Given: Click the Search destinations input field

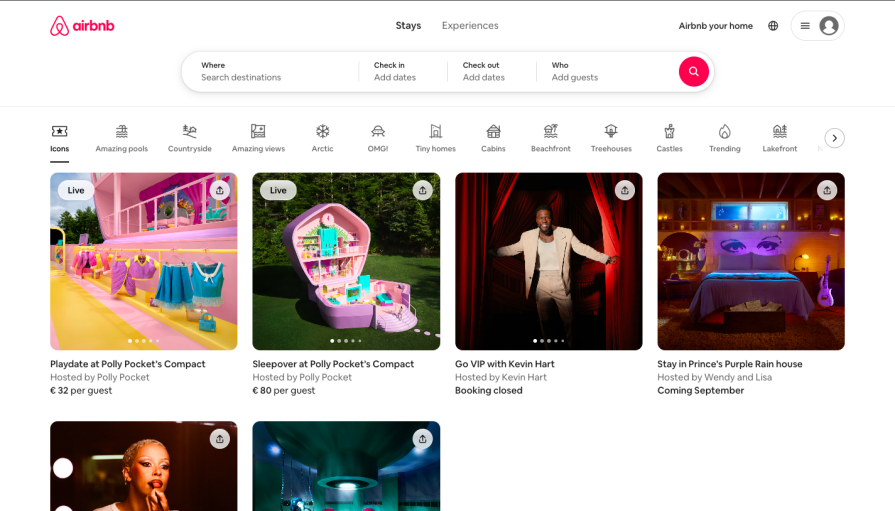Looking at the screenshot, I should pyautogui.click(x=270, y=77).
